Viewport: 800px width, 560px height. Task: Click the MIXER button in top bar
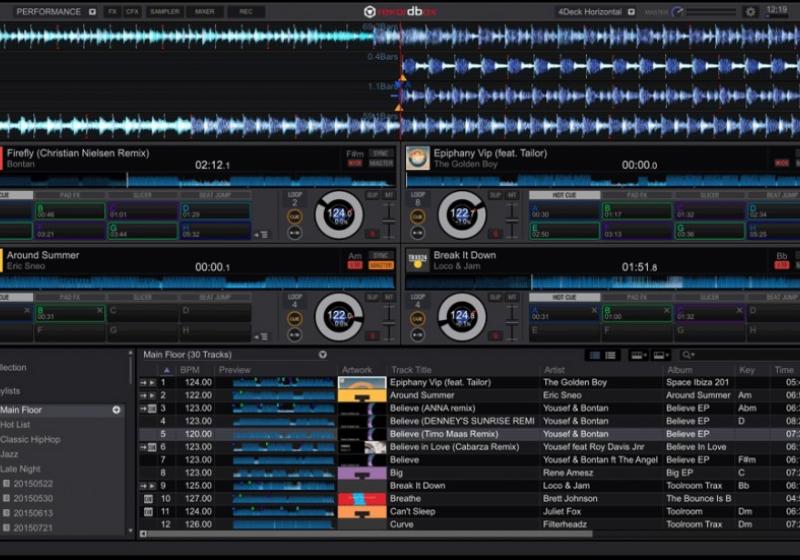coord(205,12)
